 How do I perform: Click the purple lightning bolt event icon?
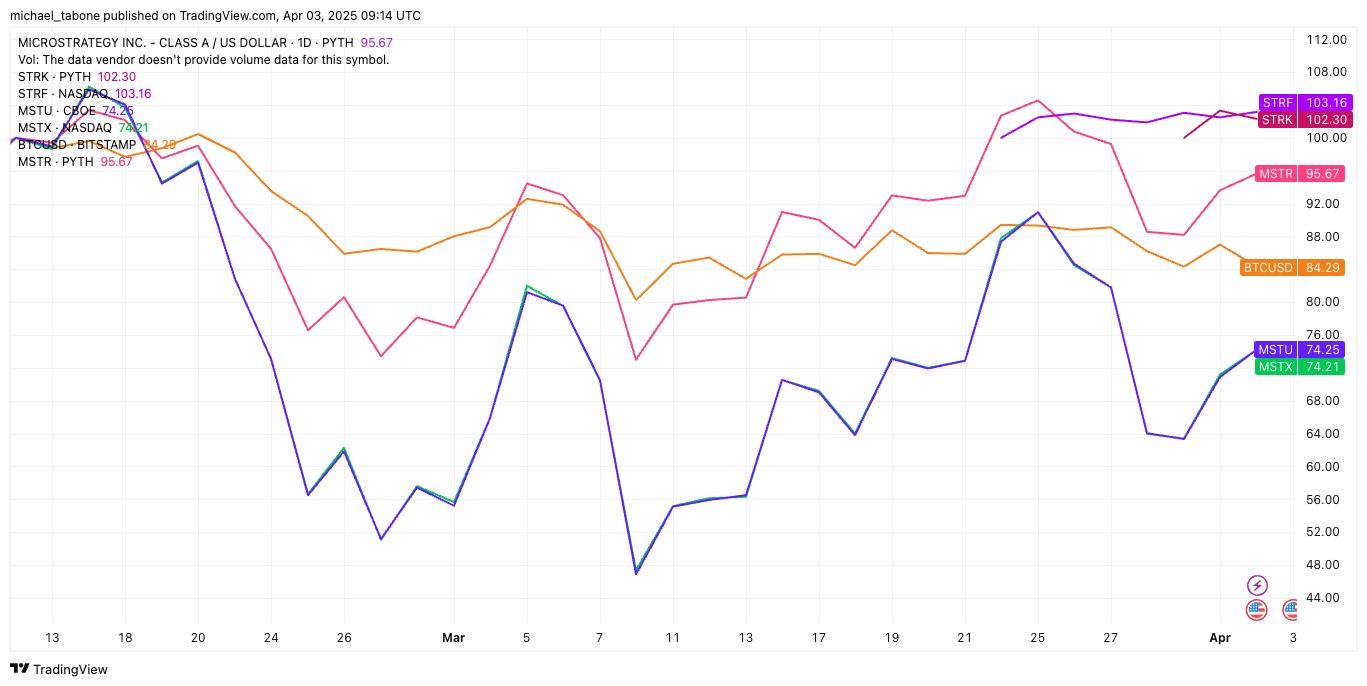click(1258, 585)
